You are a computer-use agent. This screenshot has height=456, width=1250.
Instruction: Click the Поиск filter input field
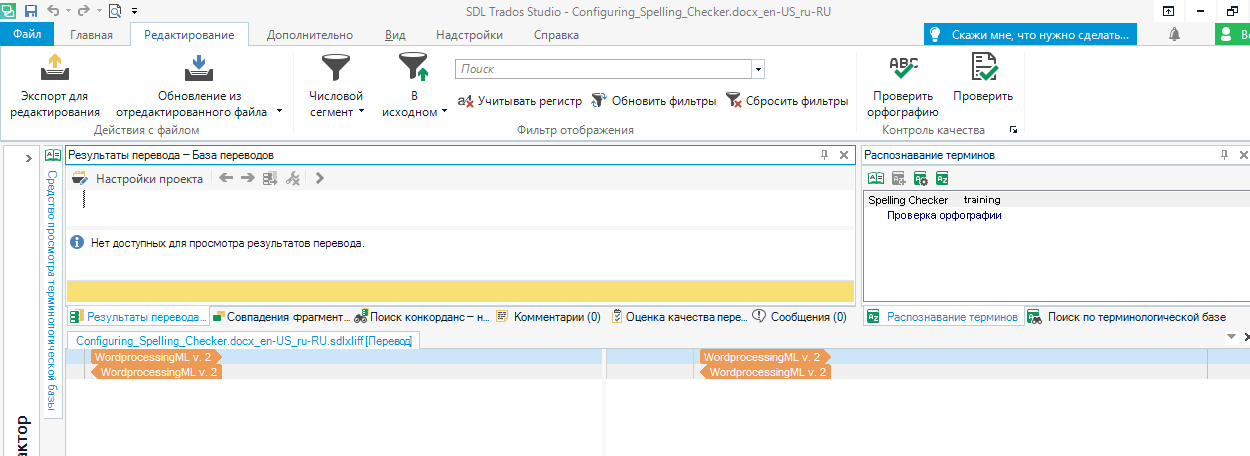(603, 70)
